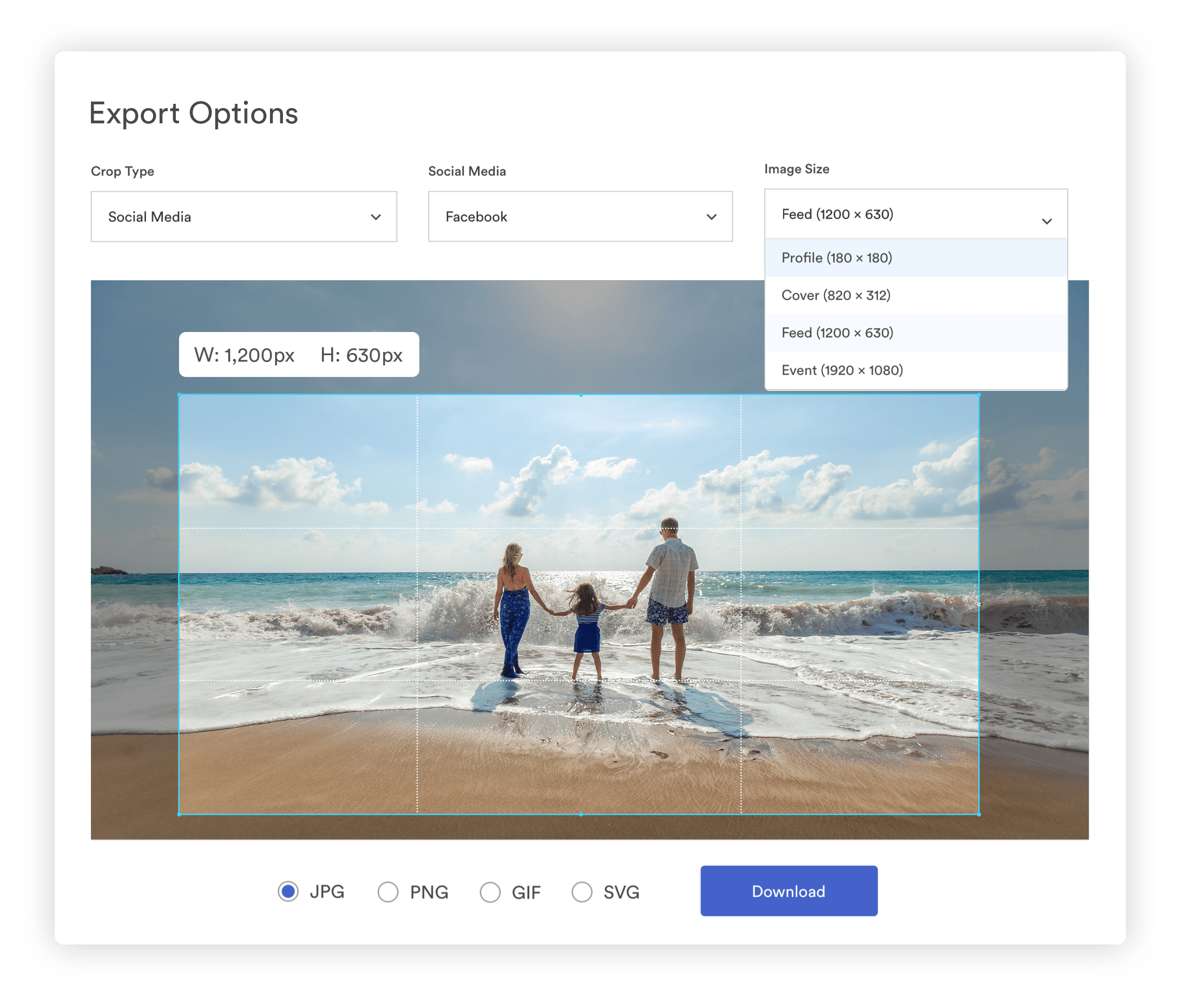The height and width of the screenshot is (1008, 1181).
Task: Select Profile (180 × 180) size option
Action: coord(915,257)
